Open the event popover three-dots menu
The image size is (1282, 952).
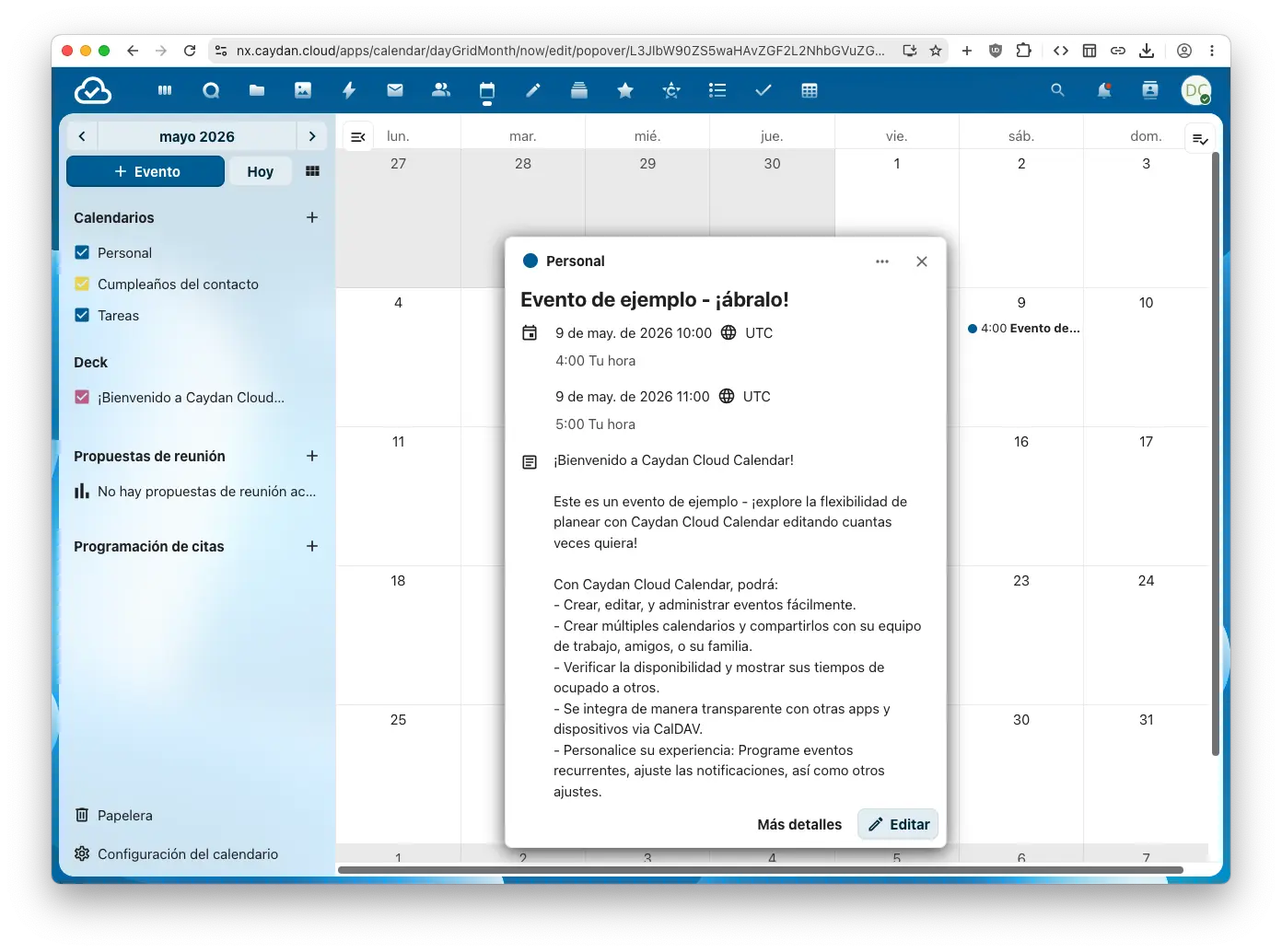point(882,261)
